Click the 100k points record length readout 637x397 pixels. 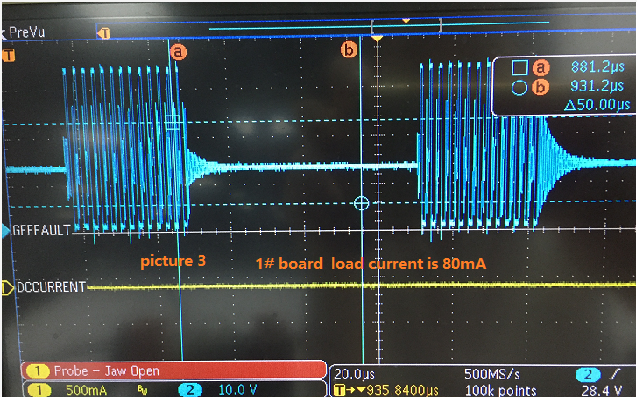[500, 390]
